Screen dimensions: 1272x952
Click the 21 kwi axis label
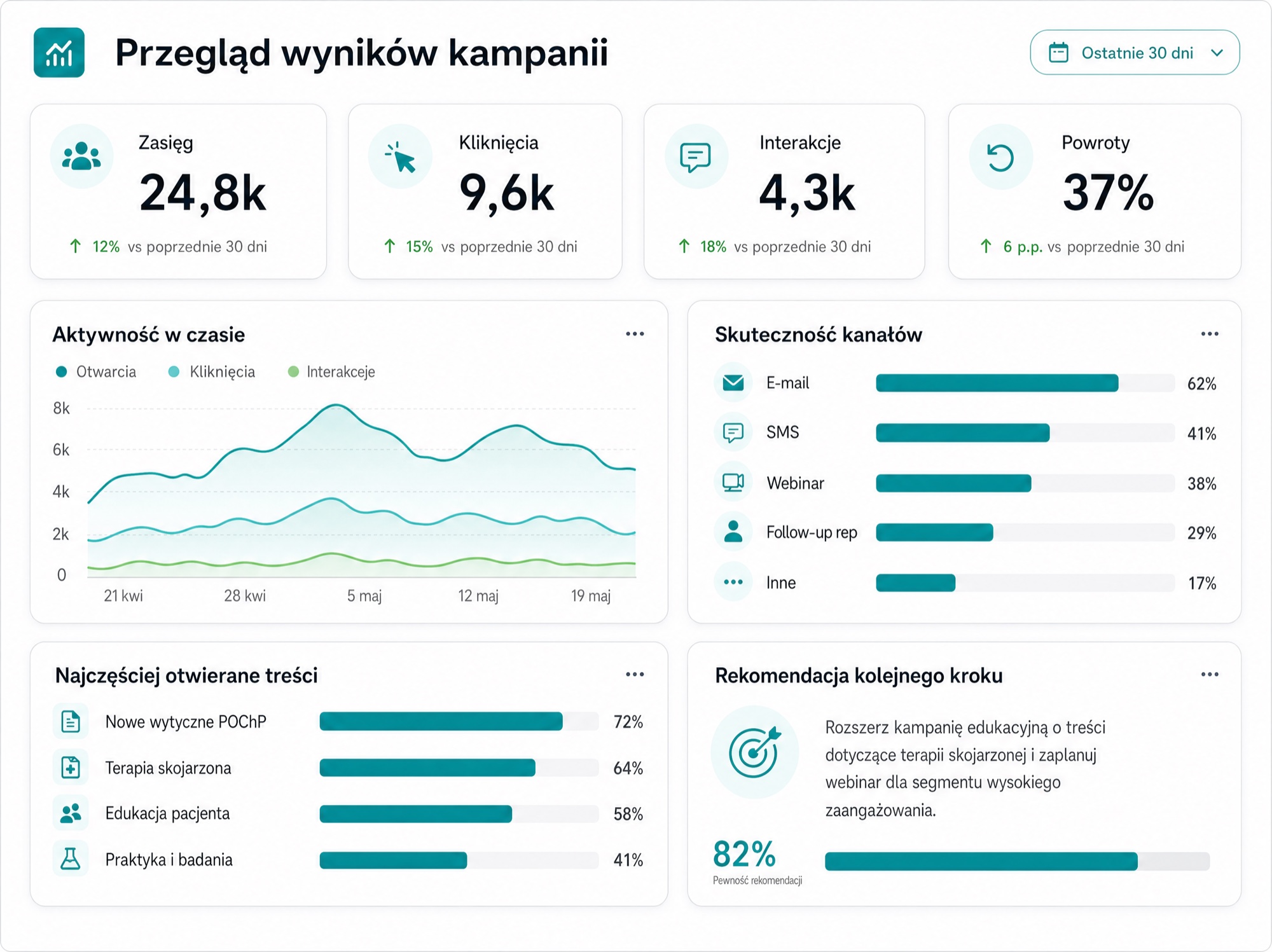click(123, 596)
